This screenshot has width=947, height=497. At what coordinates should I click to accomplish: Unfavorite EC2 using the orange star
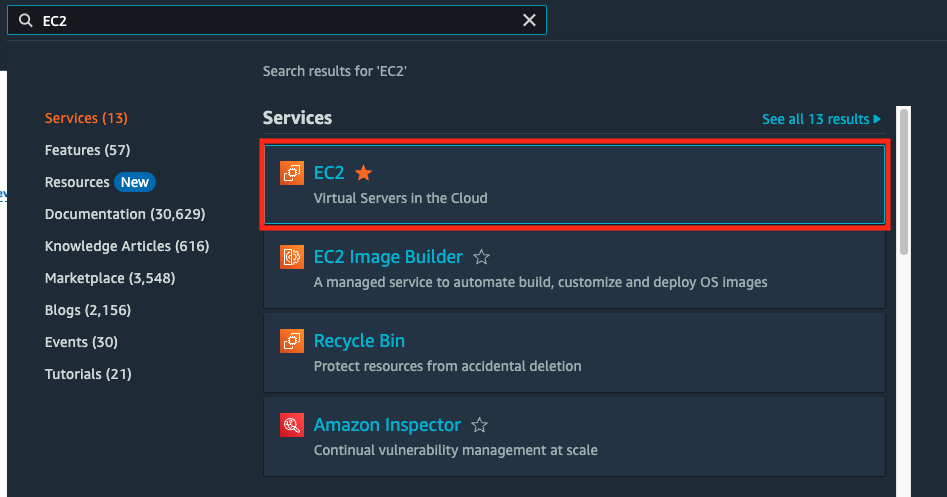point(364,173)
